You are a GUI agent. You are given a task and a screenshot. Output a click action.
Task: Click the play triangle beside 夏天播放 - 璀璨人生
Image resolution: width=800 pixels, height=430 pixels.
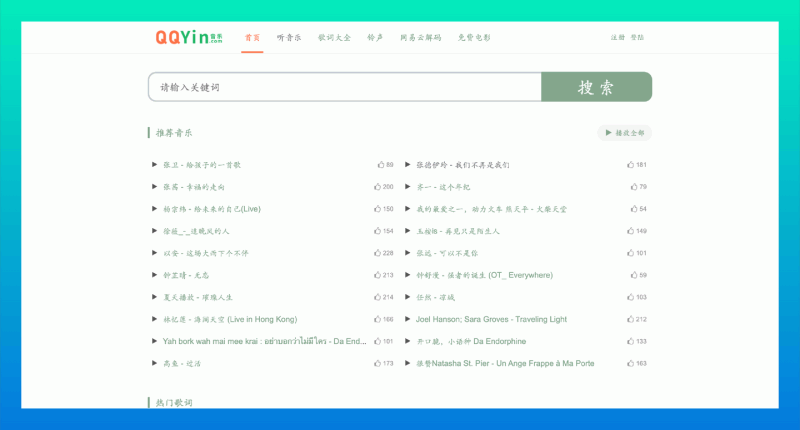click(154, 297)
